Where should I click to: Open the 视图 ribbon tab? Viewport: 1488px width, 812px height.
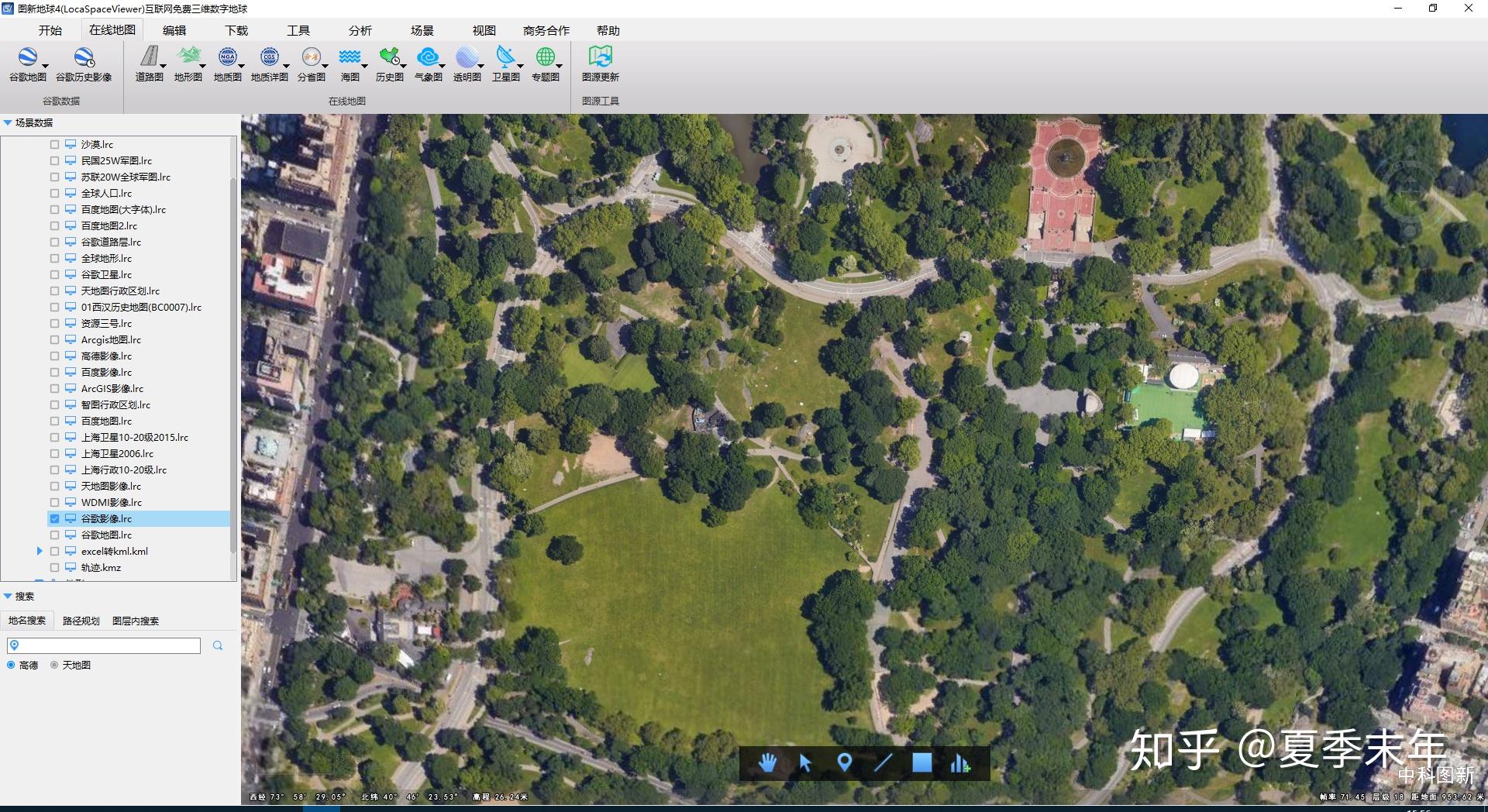tap(484, 30)
